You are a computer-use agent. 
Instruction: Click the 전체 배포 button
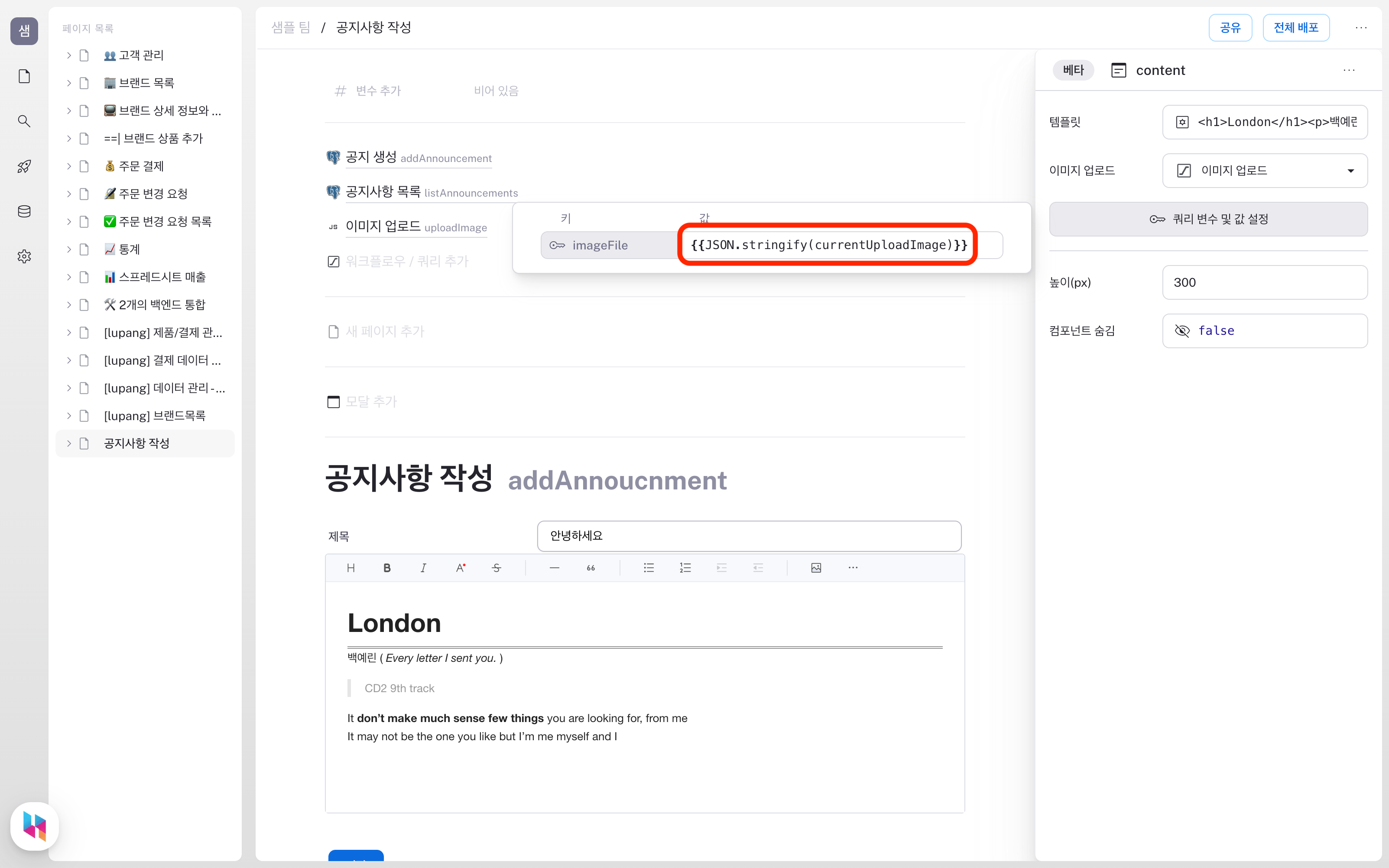click(1296, 28)
